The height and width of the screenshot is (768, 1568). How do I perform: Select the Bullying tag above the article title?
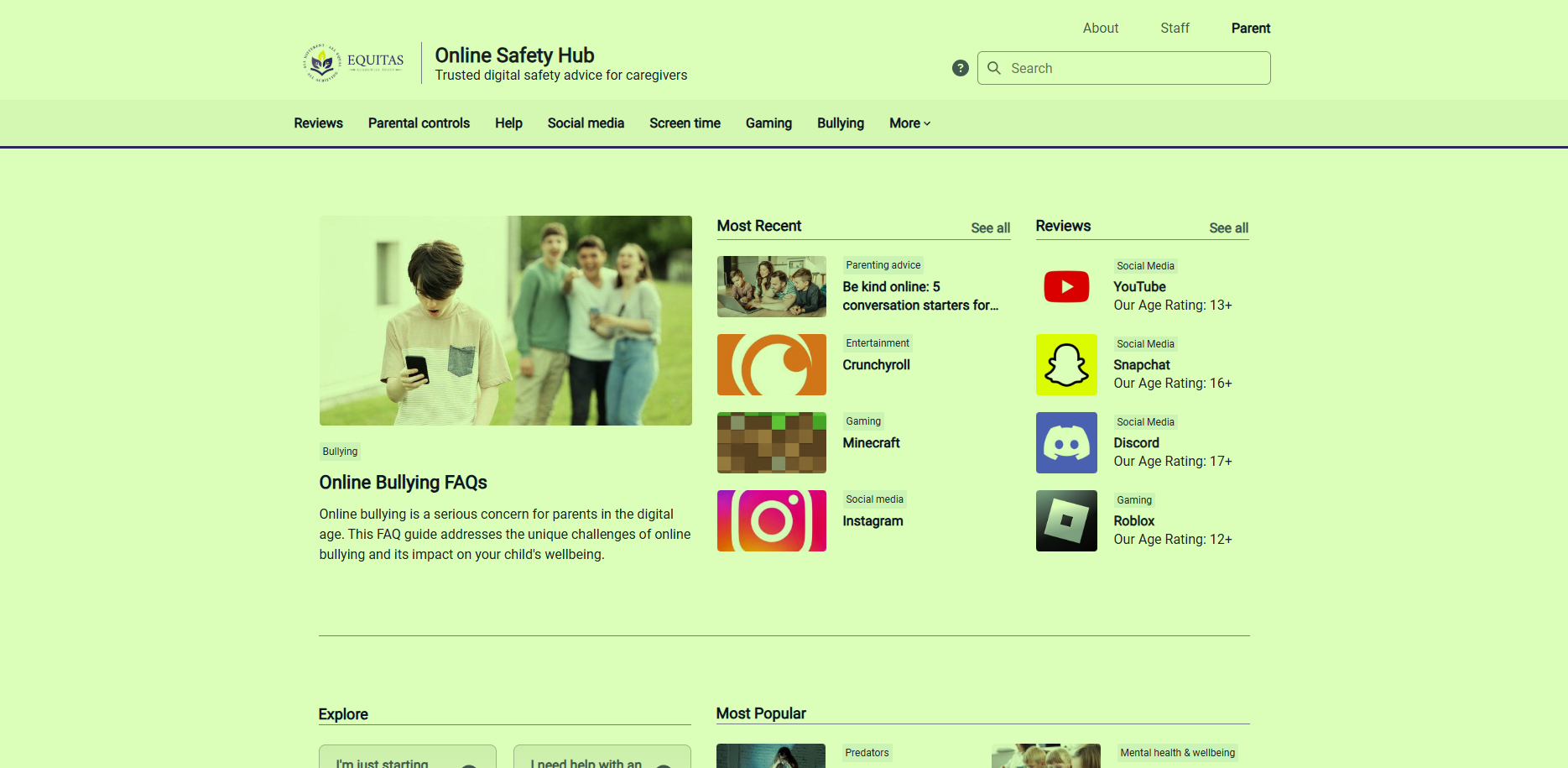click(x=340, y=452)
